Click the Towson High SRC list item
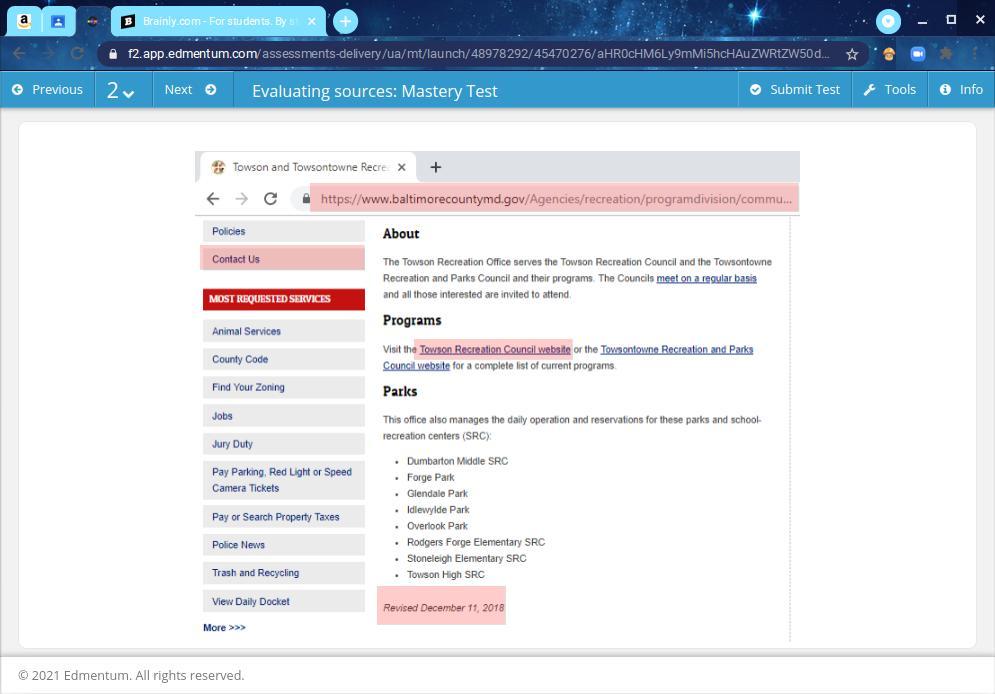Screen dimensions: 995x694 (x=445, y=575)
